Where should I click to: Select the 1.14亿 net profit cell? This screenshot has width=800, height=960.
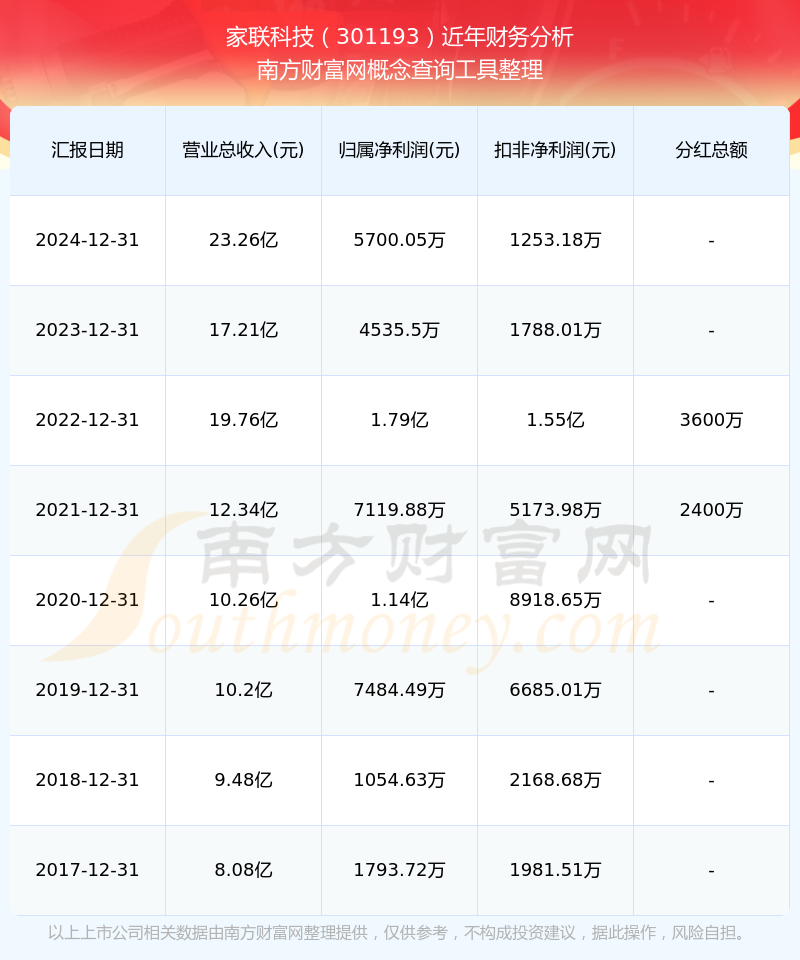[400, 600]
